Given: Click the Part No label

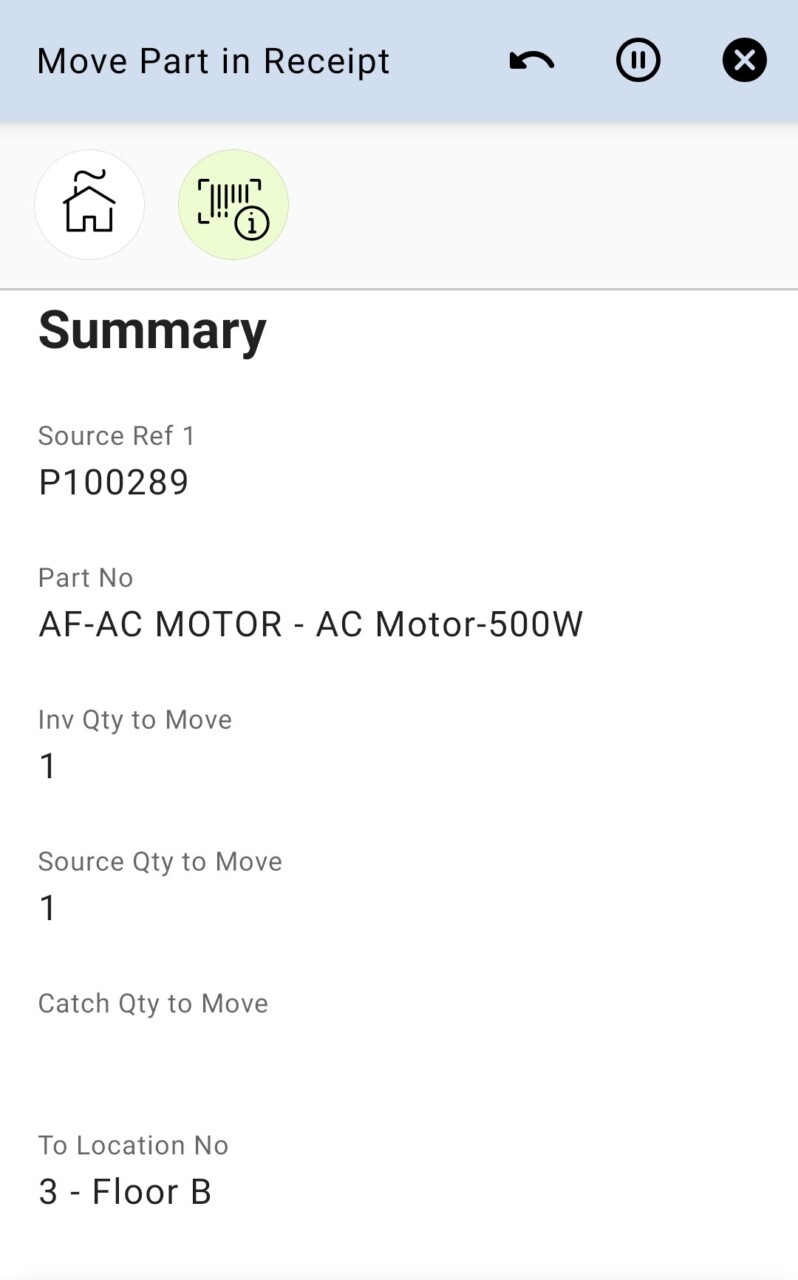Looking at the screenshot, I should (x=85, y=578).
